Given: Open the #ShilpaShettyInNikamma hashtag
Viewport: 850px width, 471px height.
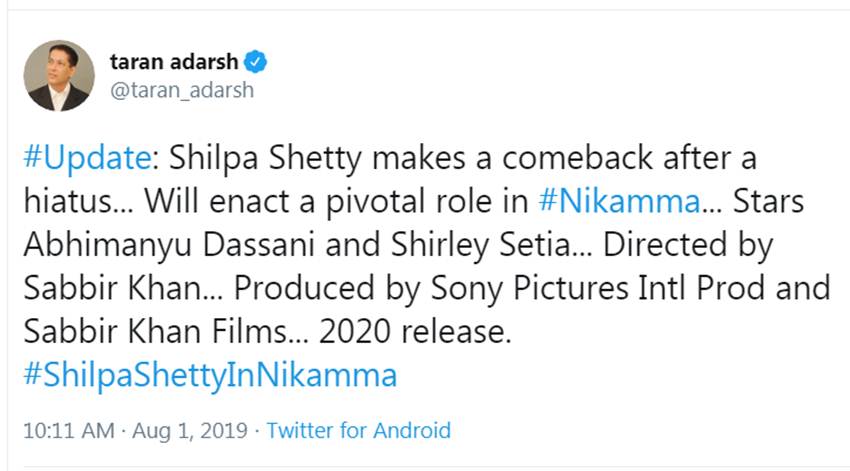Looking at the screenshot, I should (209, 375).
